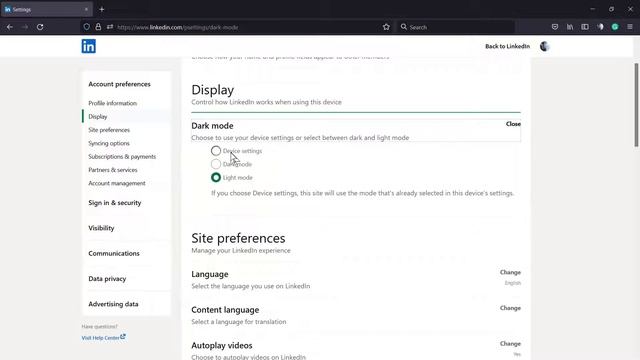Viewport: 640px width, 360px height.
Task: Open Display in sidebar
Action: point(98,117)
